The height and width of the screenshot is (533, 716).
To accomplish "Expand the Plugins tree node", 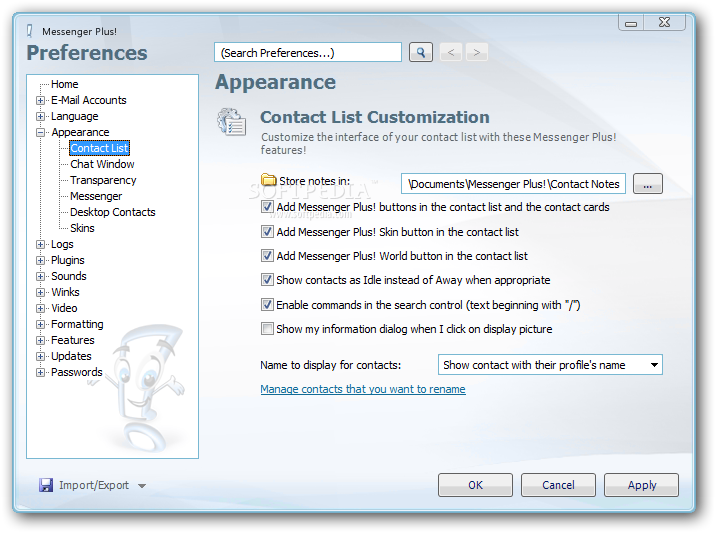I will pos(41,260).
